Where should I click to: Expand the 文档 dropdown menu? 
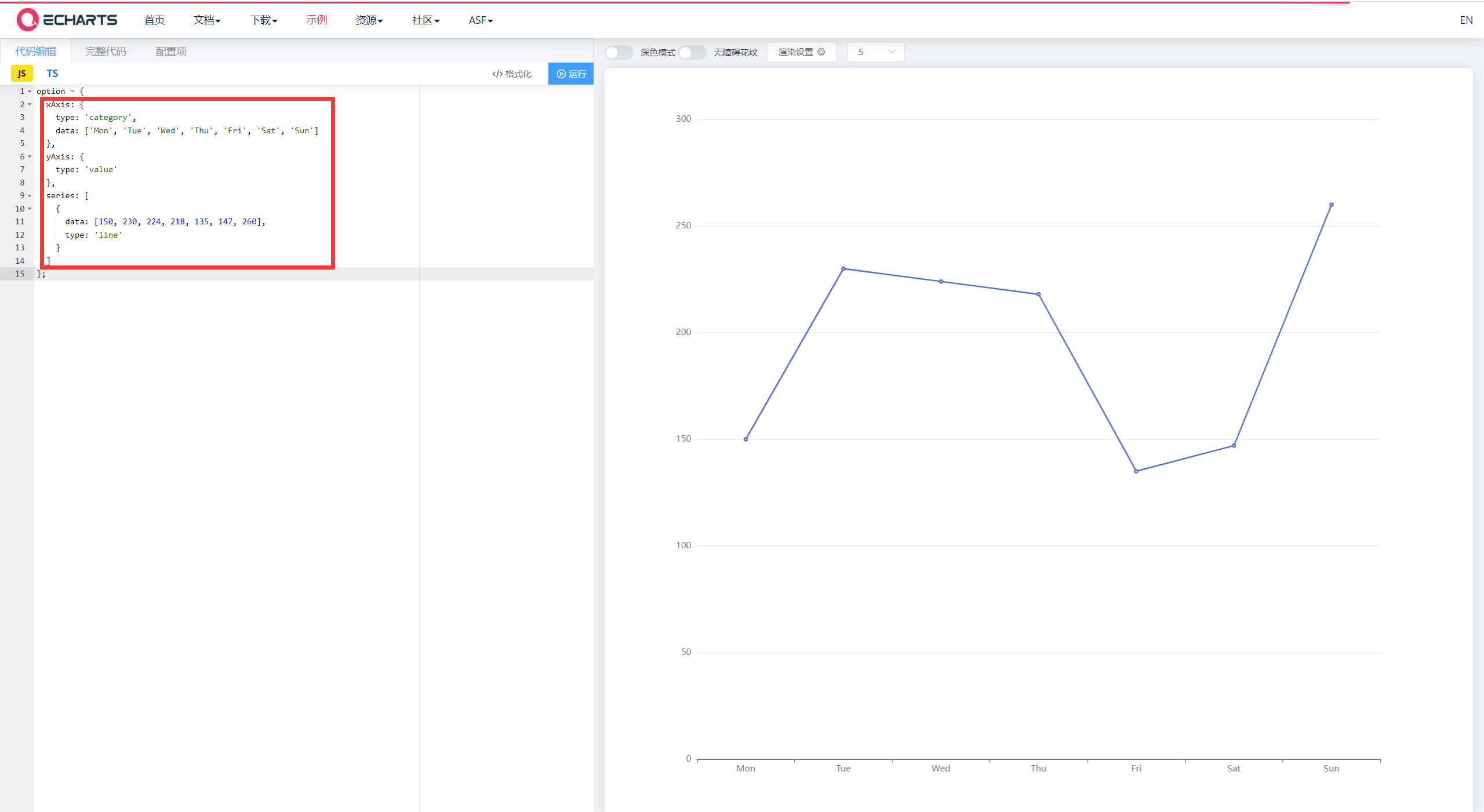[207, 20]
